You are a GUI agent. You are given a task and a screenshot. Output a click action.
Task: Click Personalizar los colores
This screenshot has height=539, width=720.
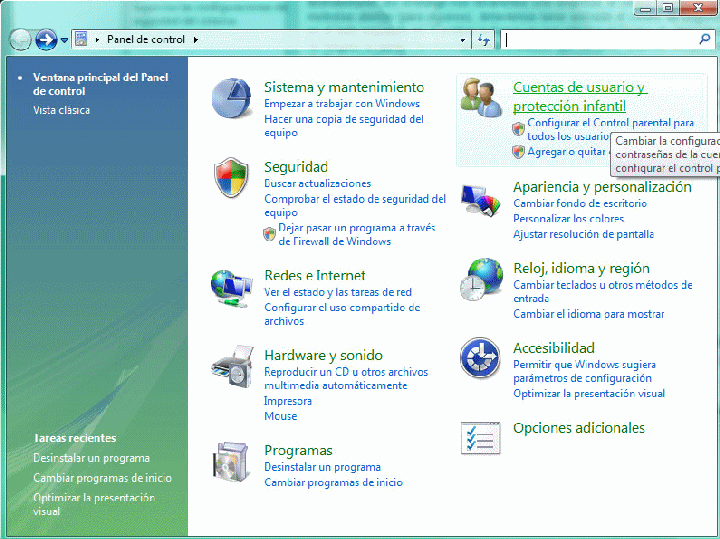pos(568,219)
